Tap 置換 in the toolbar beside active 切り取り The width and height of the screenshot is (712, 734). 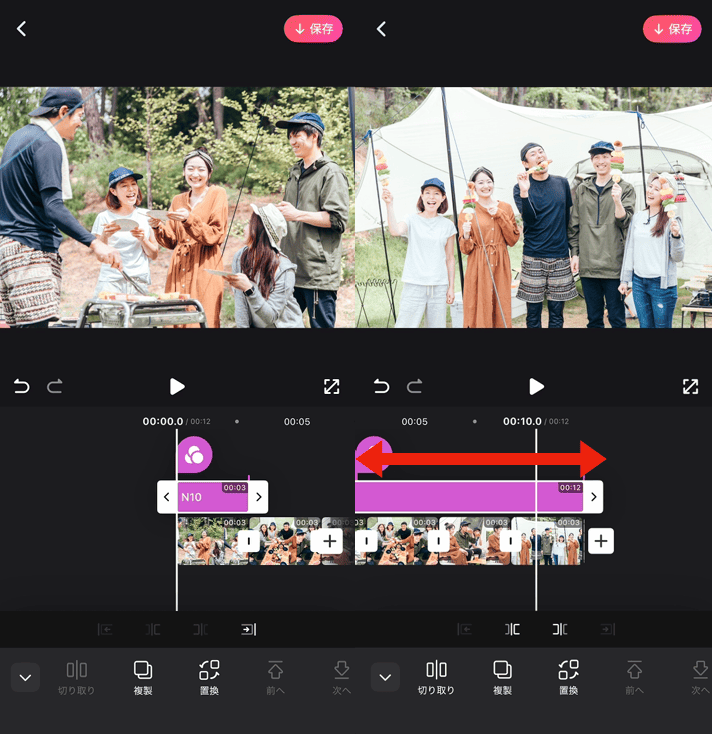click(568, 677)
